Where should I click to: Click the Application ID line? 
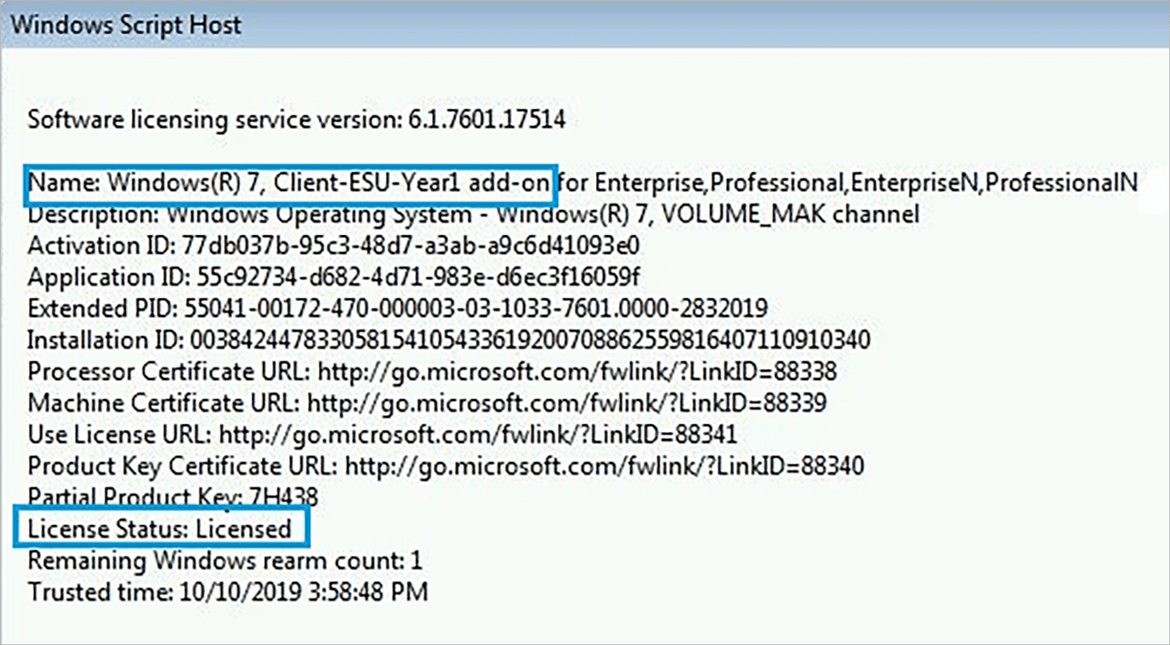(x=334, y=277)
